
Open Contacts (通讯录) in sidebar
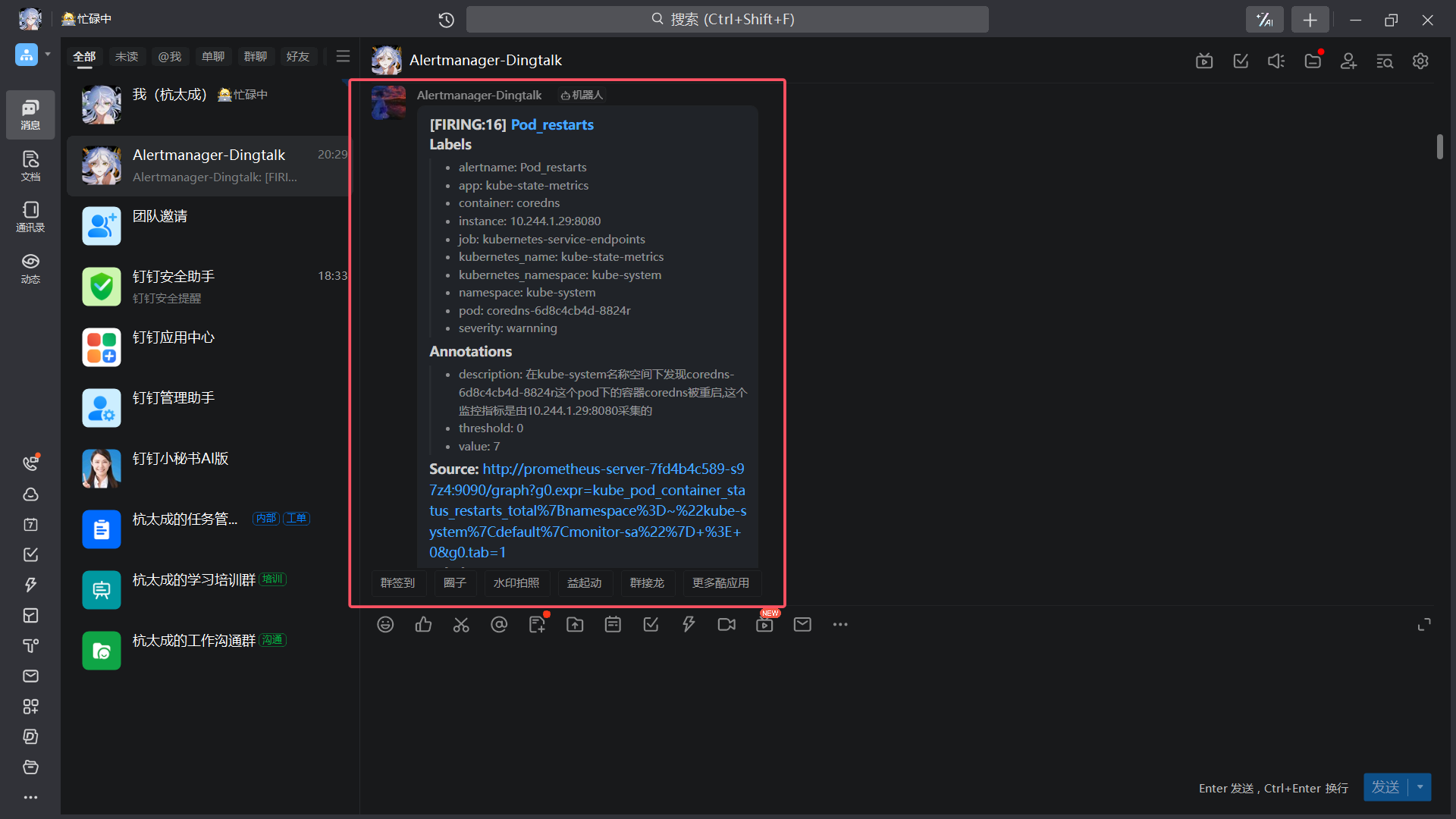[30, 216]
